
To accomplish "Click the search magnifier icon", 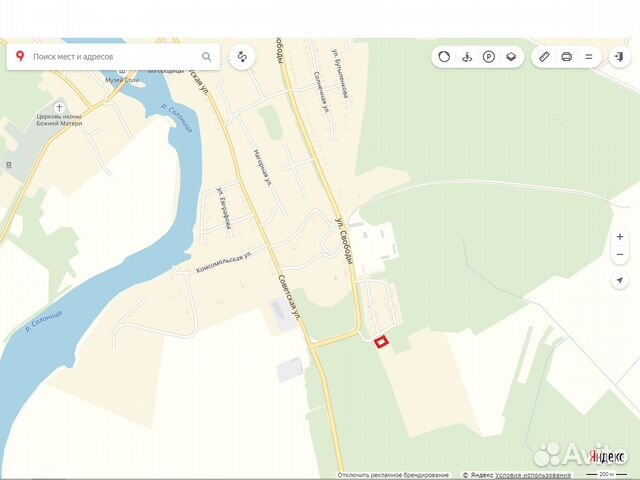I will [207, 57].
